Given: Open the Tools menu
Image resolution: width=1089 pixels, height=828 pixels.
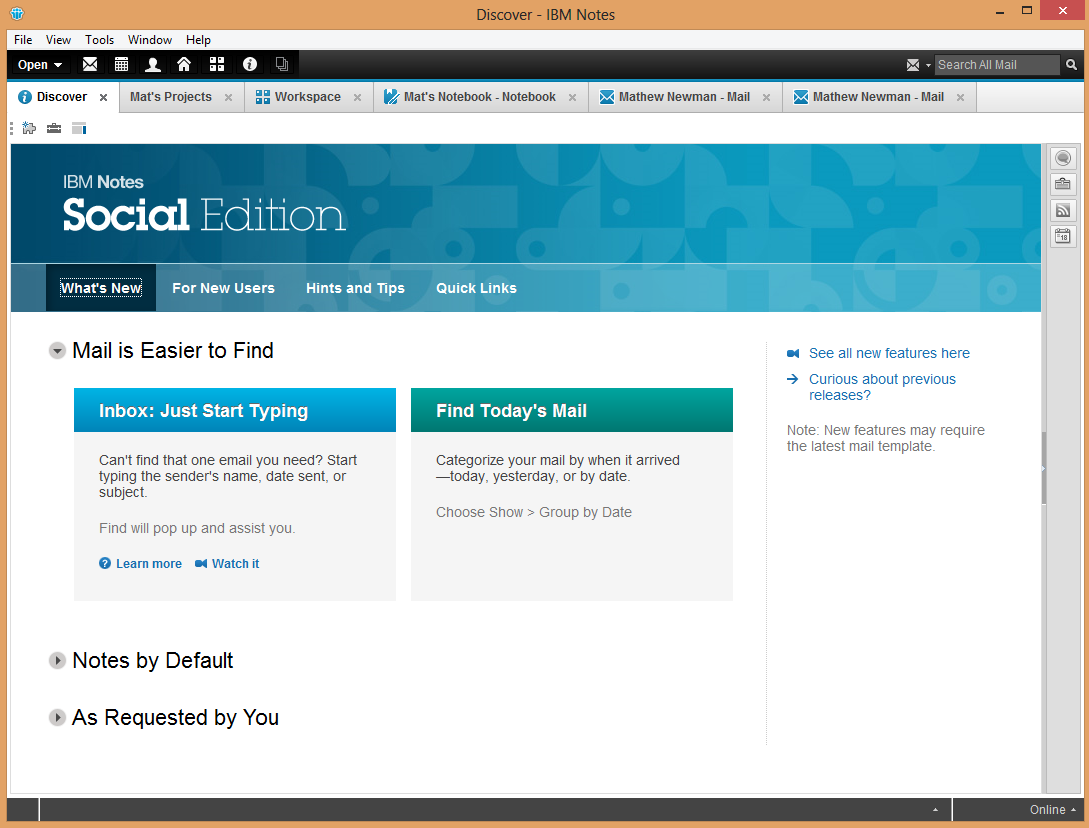Looking at the screenshot, I should tap(99, 40).
